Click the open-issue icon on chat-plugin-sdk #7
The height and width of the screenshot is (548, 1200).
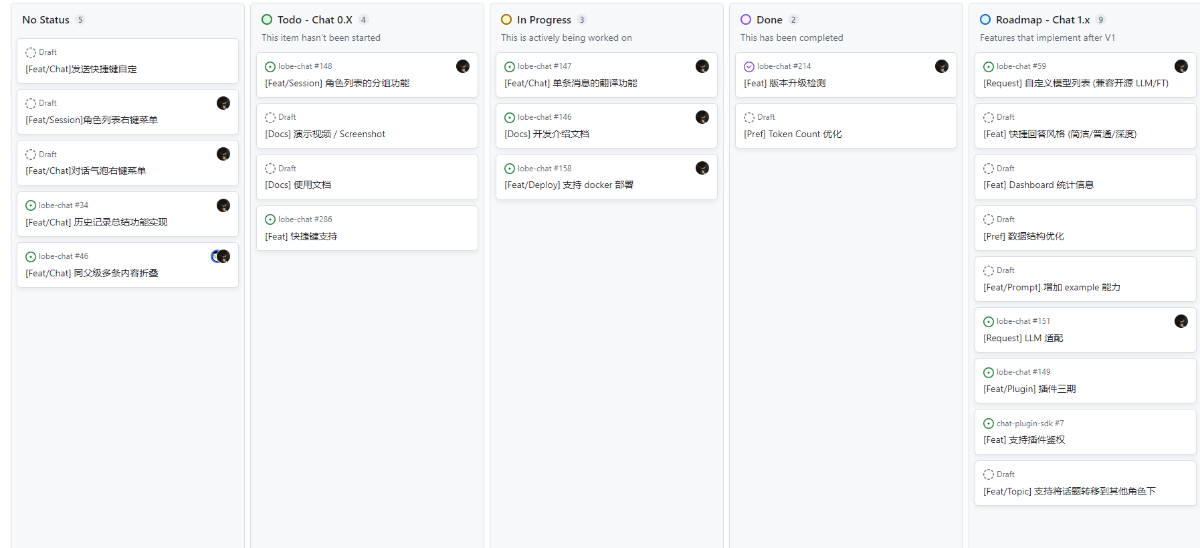pos(988,424)
